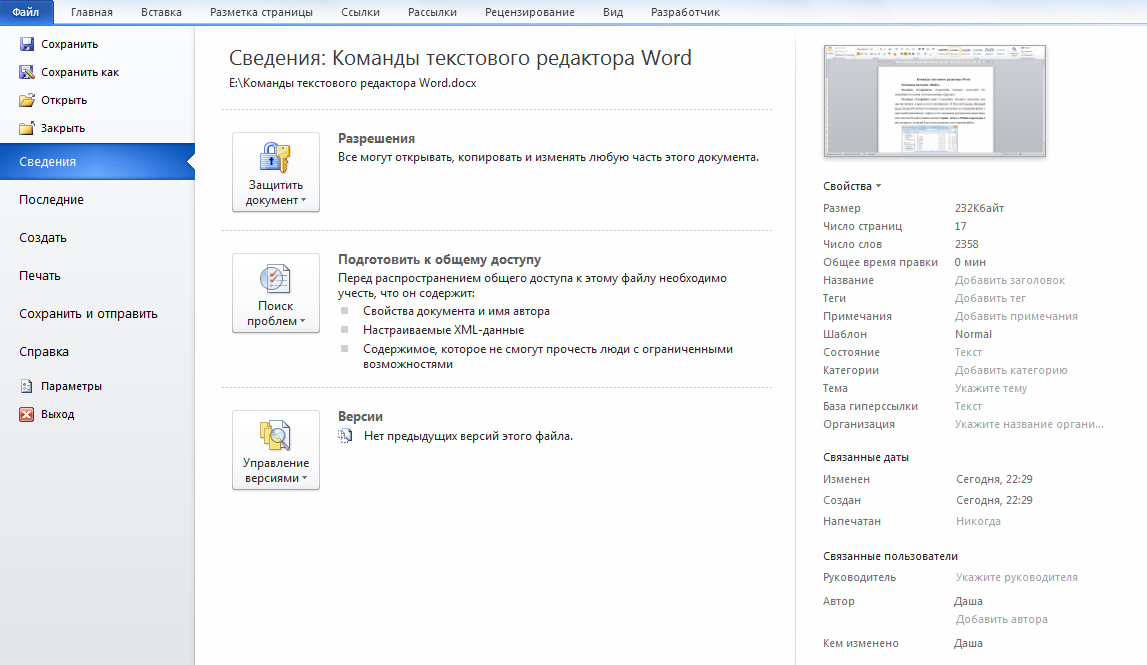This screenshot has height=665, width=1147.
Task: Click the file path 'E:\Команды текстового редактора Word.docx'
Action: 353,83
